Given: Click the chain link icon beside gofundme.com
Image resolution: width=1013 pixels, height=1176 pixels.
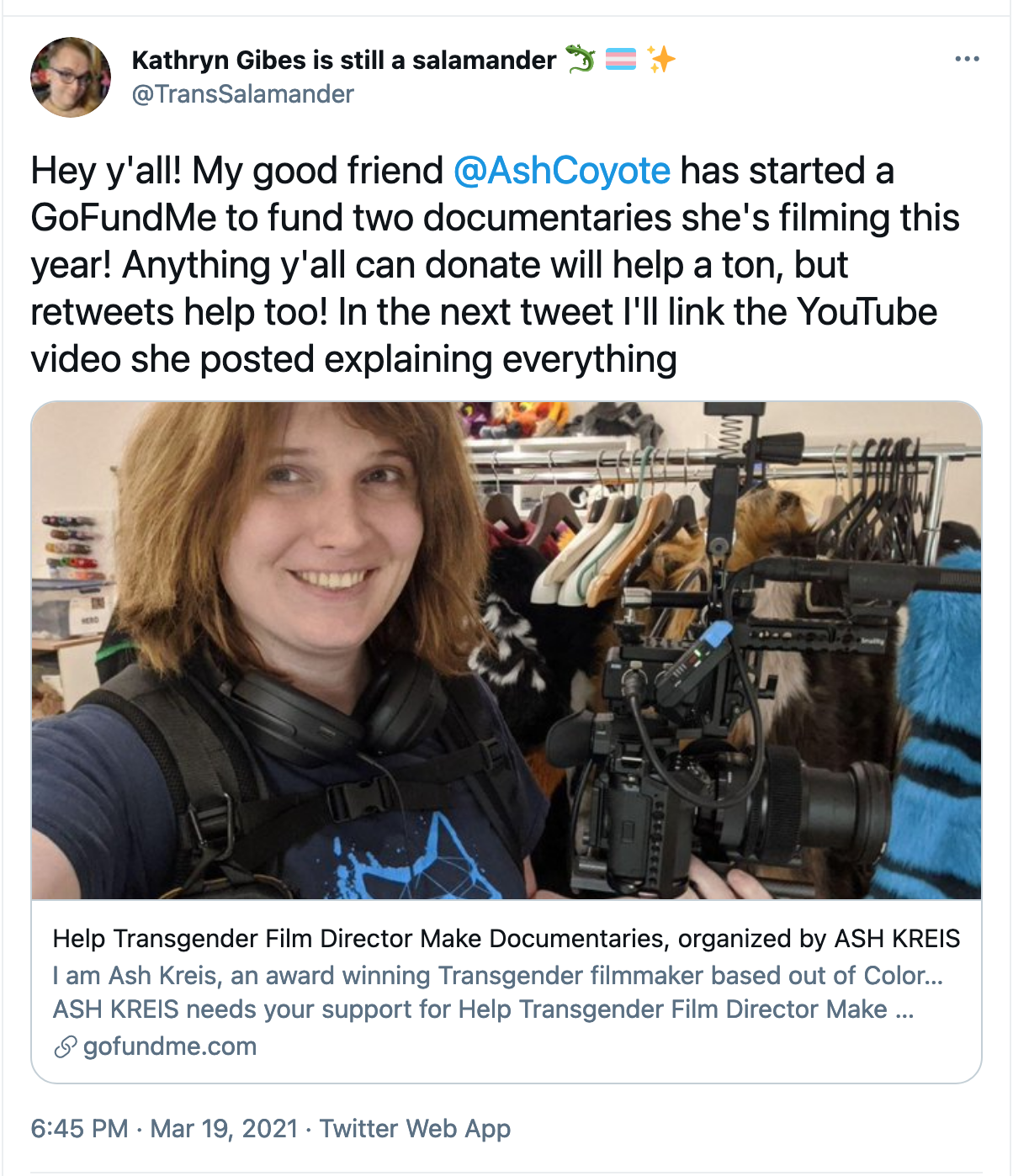Looking at the screenshot, I should 65,1046.
